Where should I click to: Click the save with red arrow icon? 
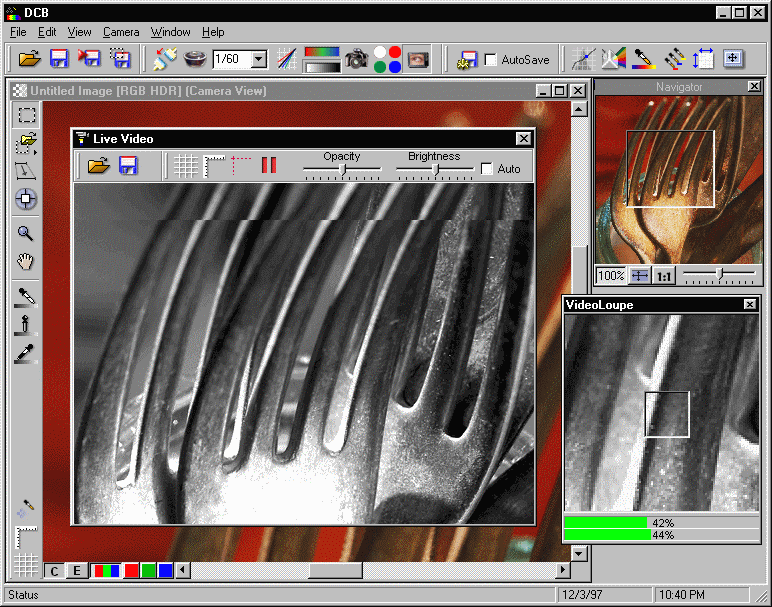coord(89,59)
